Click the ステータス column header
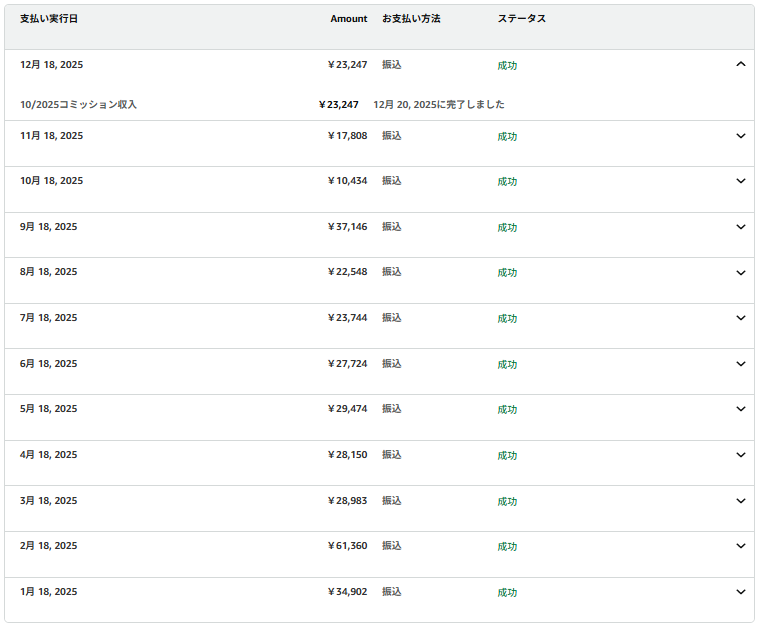The width and height of the screenshot is (759, 625). (521, 19)
